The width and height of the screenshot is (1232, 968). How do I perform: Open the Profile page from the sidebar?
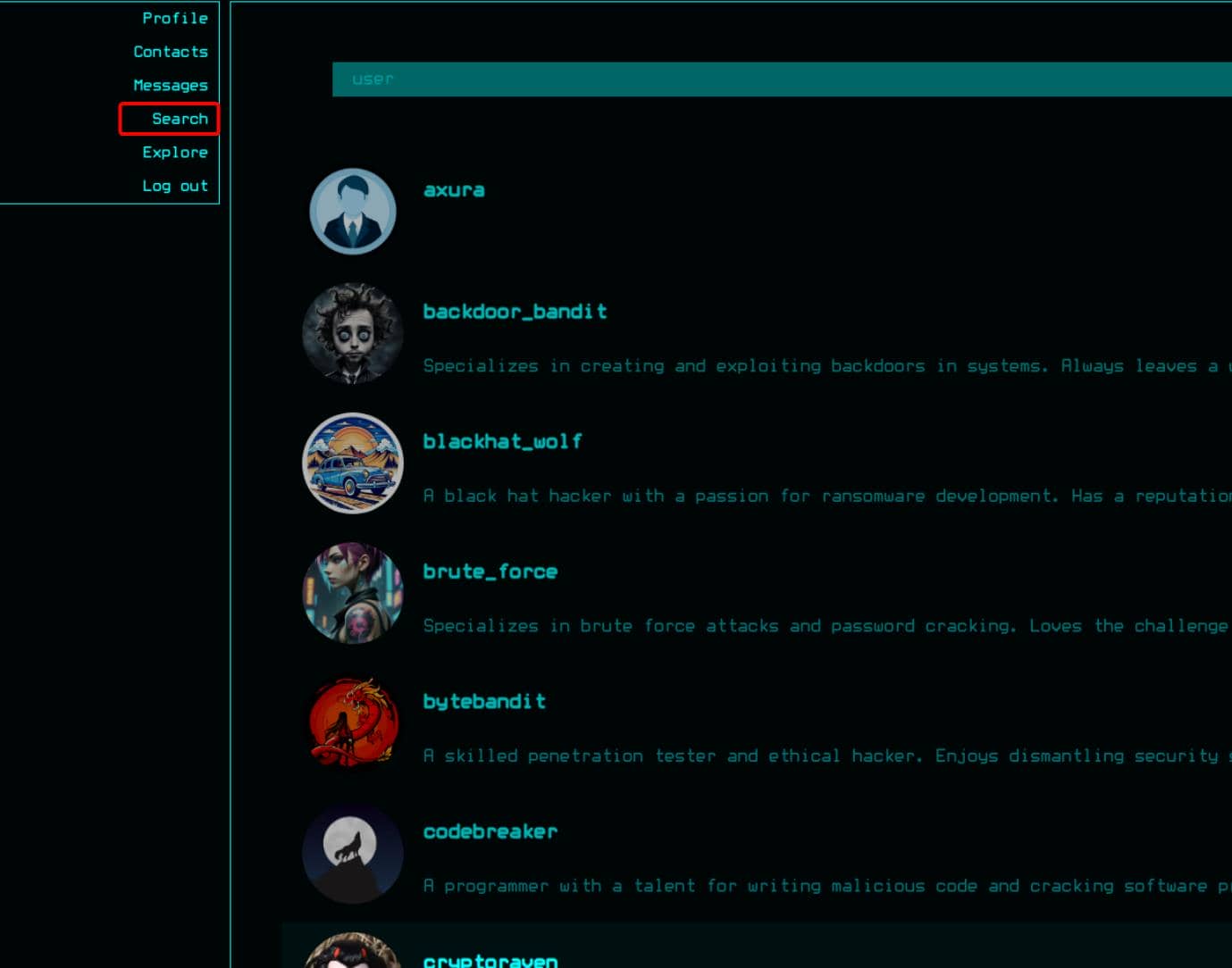click(175, 18)
